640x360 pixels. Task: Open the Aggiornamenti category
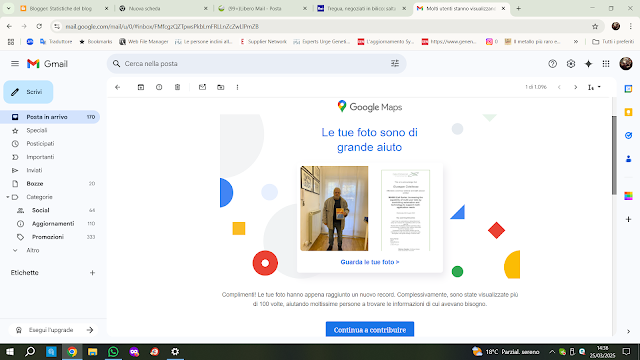pos(53,224)
